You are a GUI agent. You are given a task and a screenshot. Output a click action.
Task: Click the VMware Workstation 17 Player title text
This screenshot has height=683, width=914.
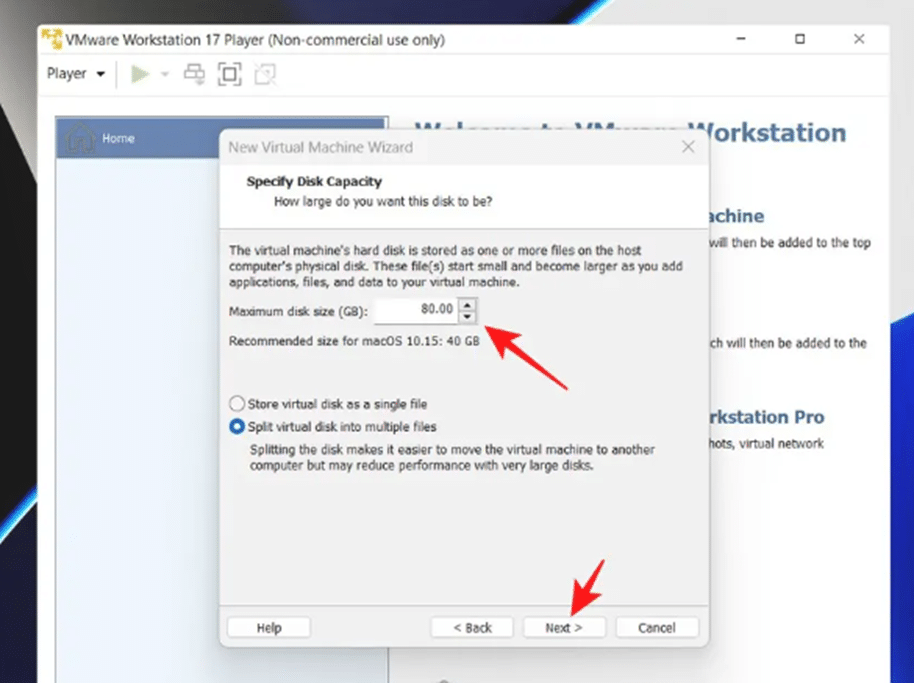[255, 40]
